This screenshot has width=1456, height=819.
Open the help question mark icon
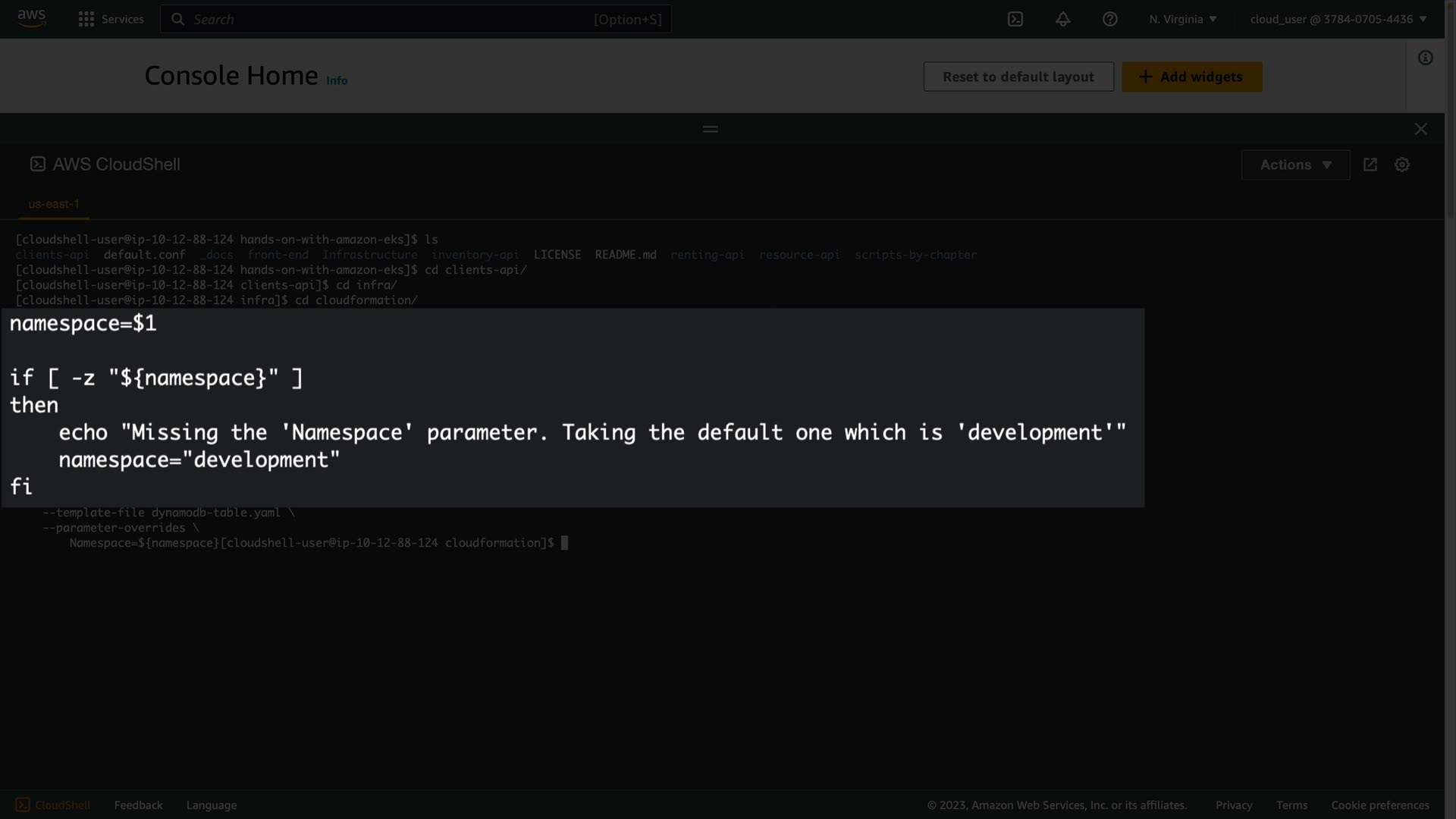[x=1109, y=19]
